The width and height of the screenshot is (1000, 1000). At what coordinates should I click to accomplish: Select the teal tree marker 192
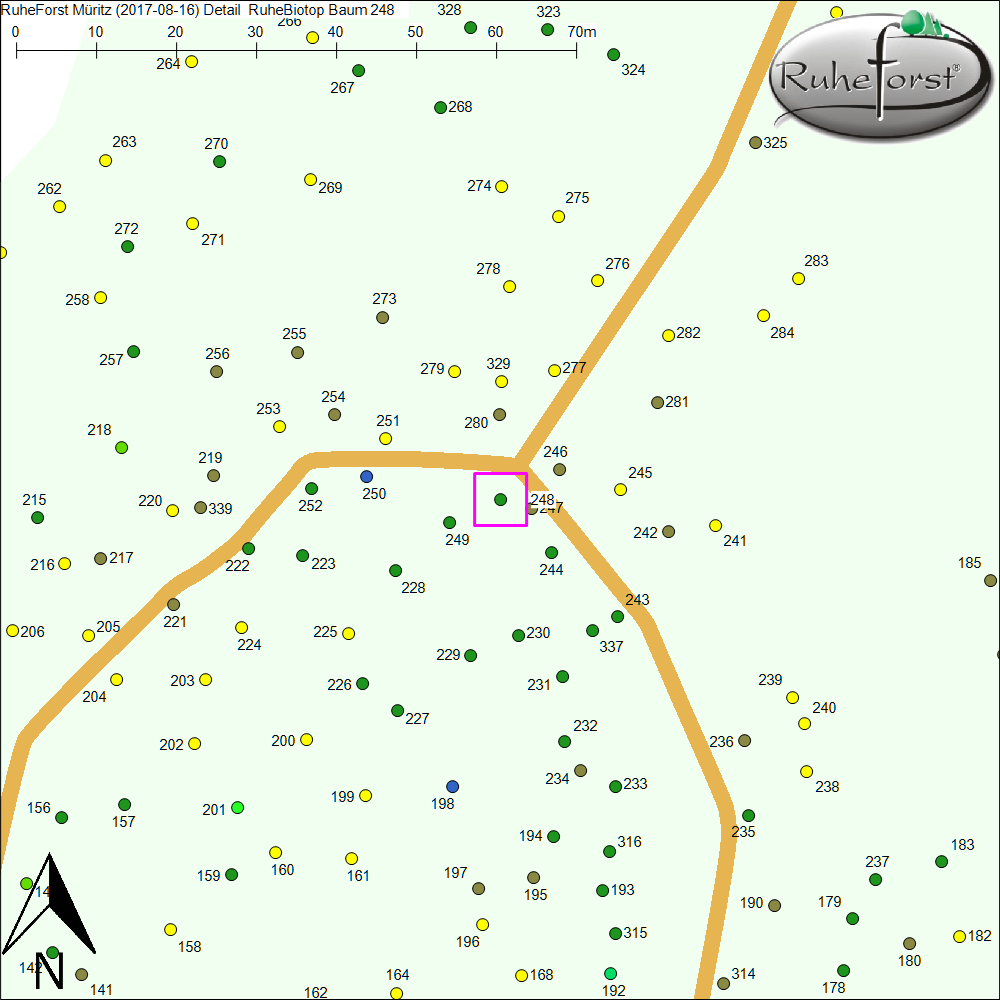coord(611,974)
